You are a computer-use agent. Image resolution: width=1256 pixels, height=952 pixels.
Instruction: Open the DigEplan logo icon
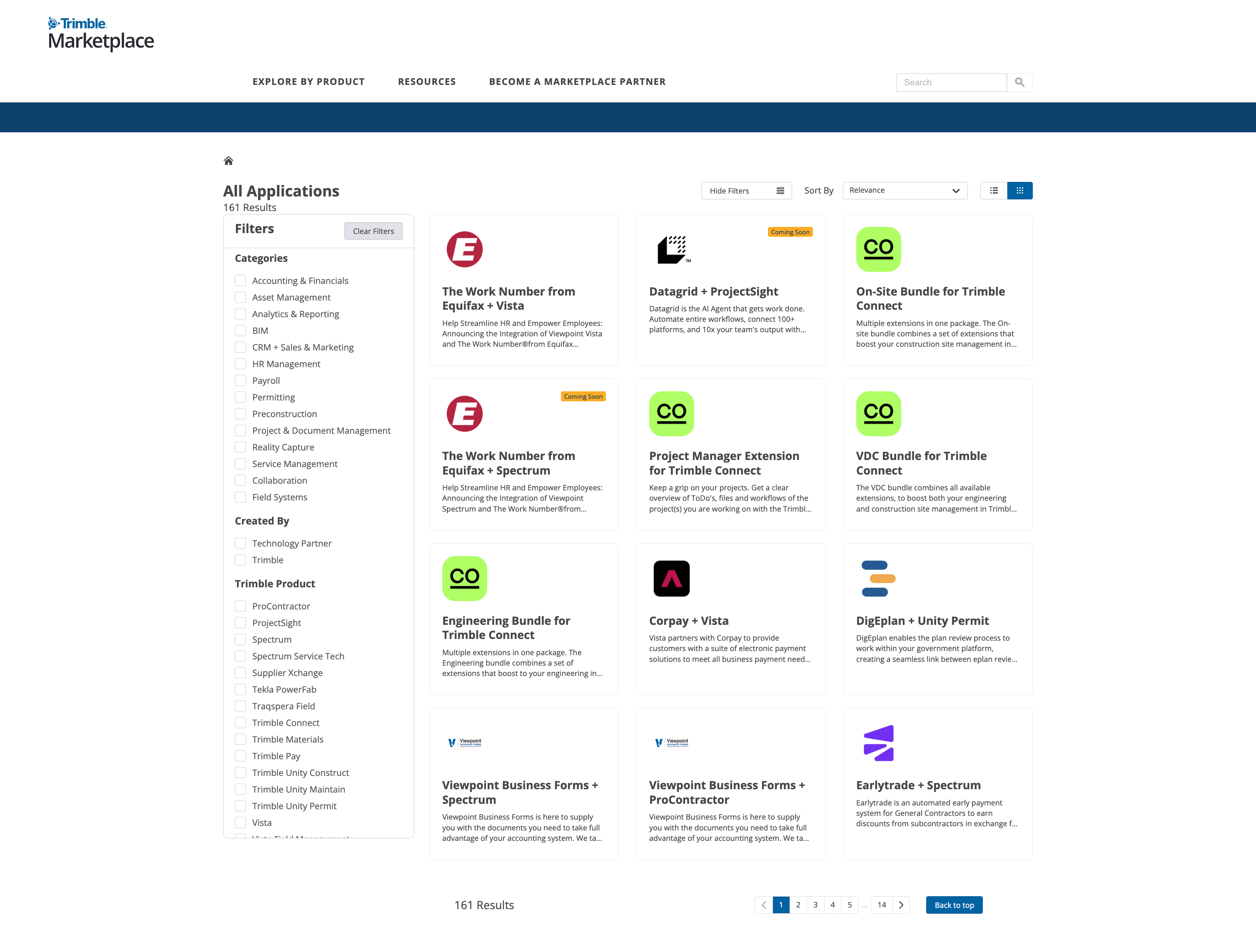point(878,579)
